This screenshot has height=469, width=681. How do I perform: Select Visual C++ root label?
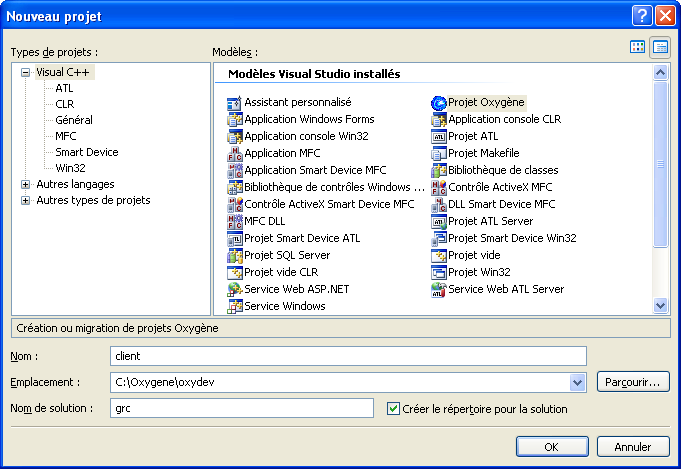(x=63, y=73)
